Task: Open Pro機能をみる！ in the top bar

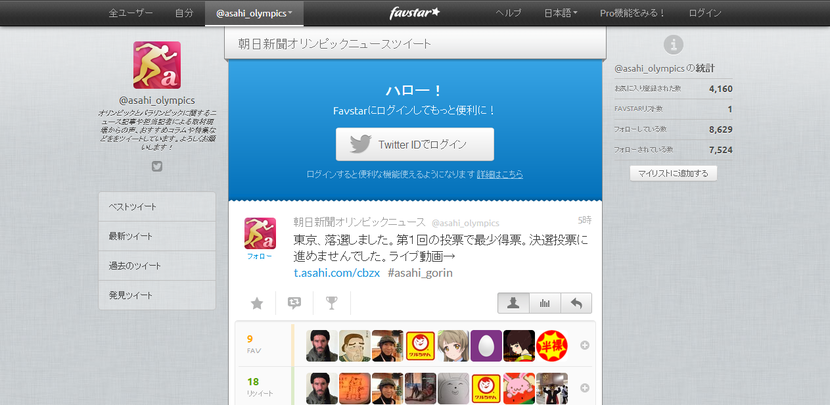Action: click(633, 13)
